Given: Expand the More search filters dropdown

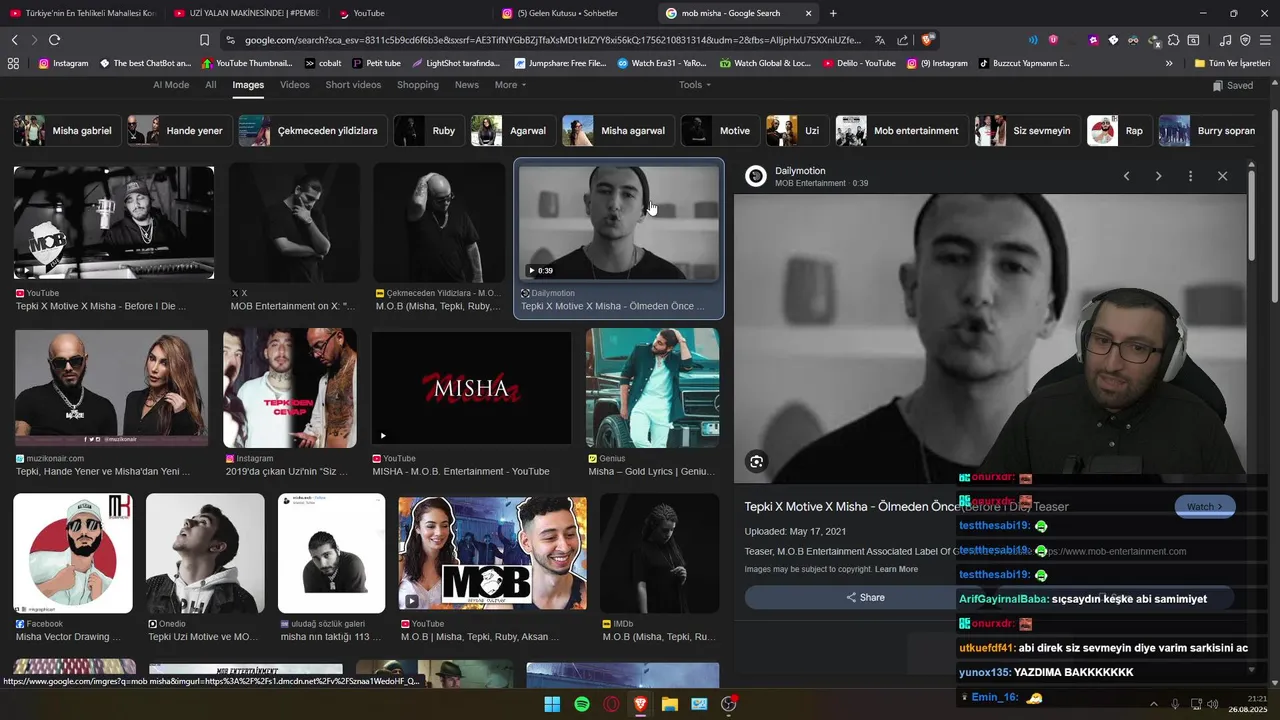Looking at the screenshot, I should point(510,85).
